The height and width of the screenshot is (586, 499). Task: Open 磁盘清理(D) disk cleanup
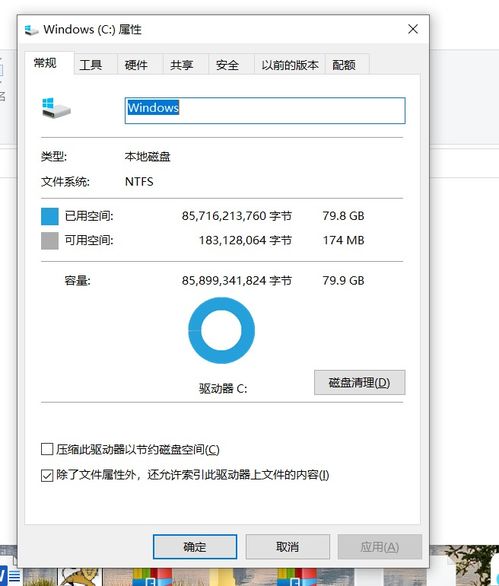360,382
